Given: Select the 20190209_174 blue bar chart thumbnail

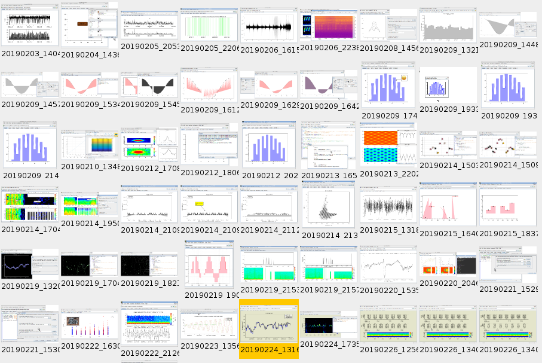Looking at the screenshot, I should point(389,85).
